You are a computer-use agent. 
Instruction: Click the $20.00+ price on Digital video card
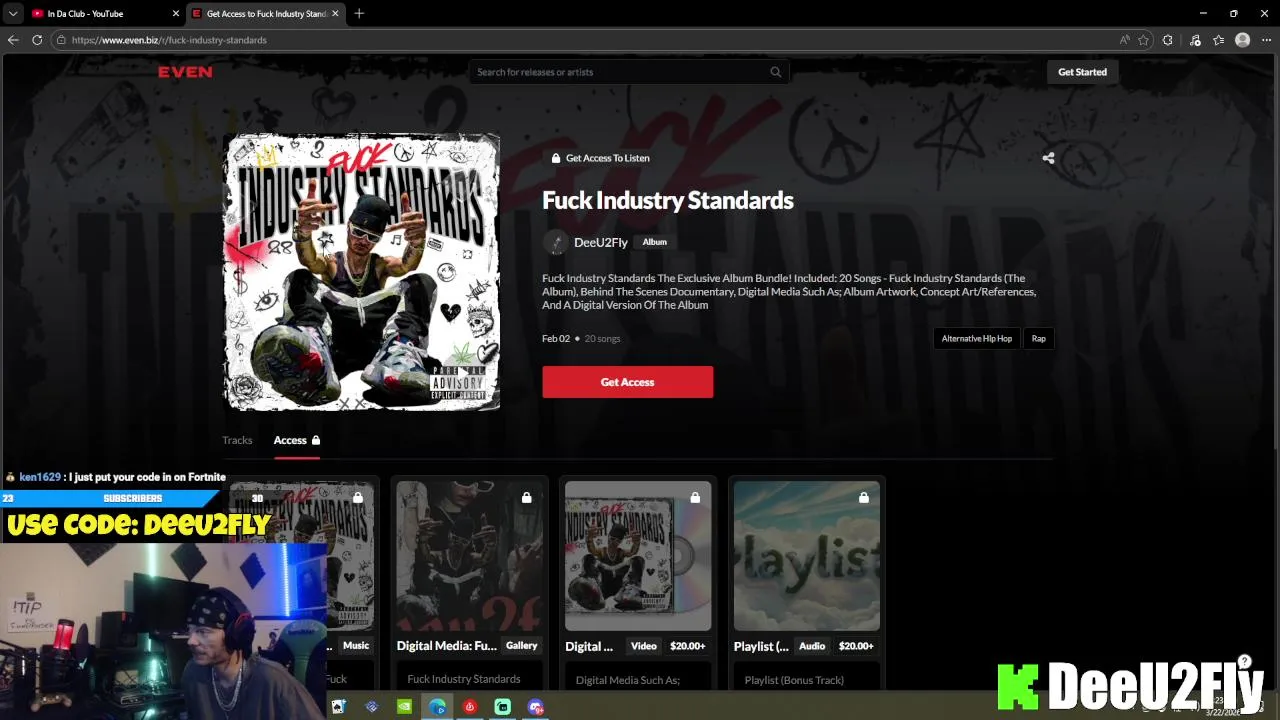[688, 646]
